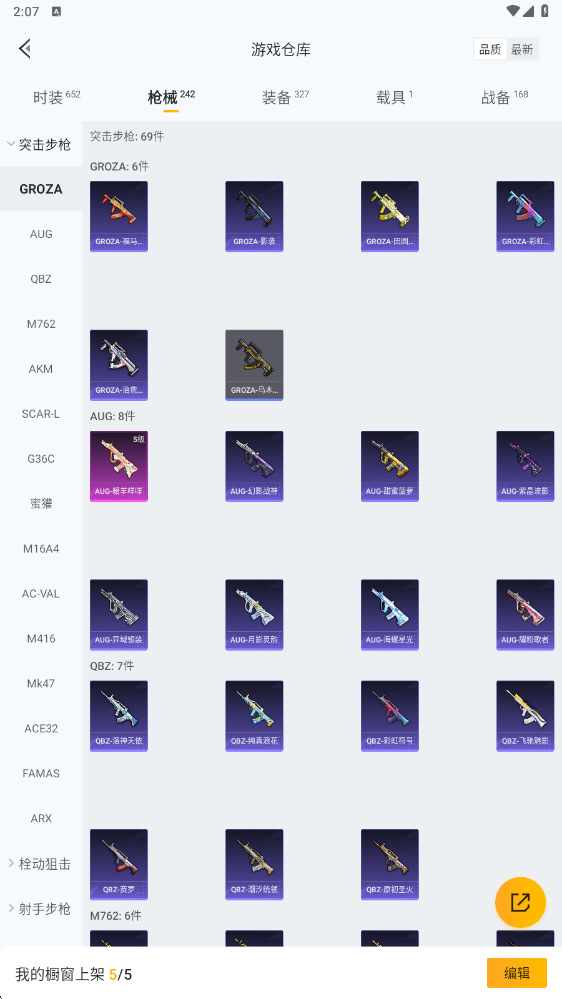
Task: Select AKM in the weapon sidebar
Action: click(x=41, y=369)
